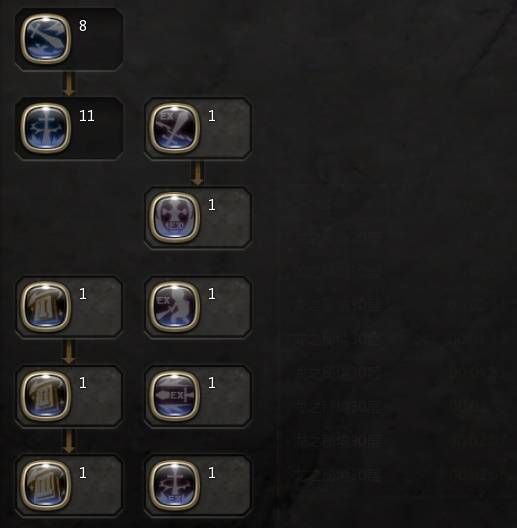This screenshot has height=528, width=517.
Task: Click the arrow between first and middle scroll skills
Action: tap(69, 352)
